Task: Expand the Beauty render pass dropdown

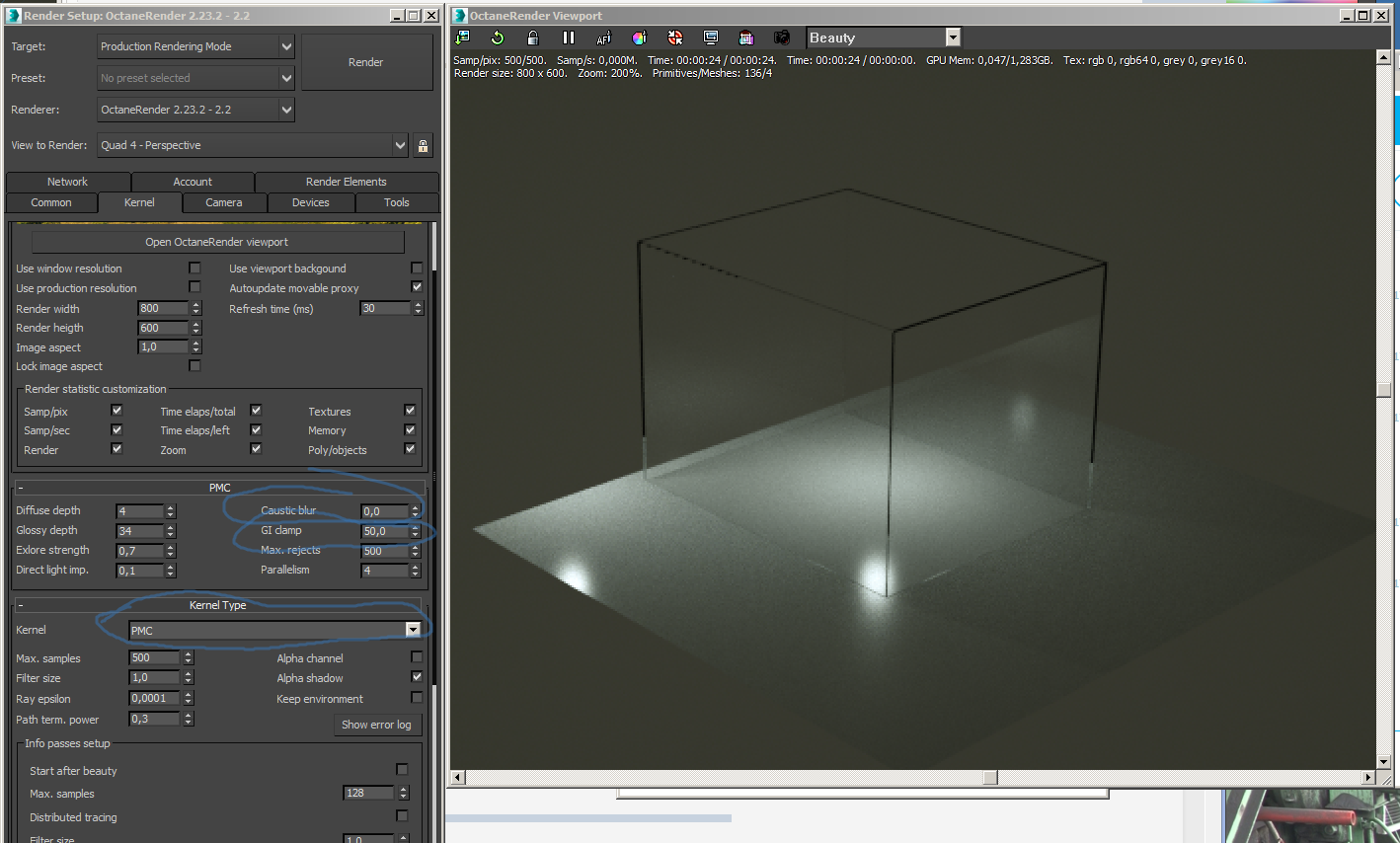Action: coord(953,38)
